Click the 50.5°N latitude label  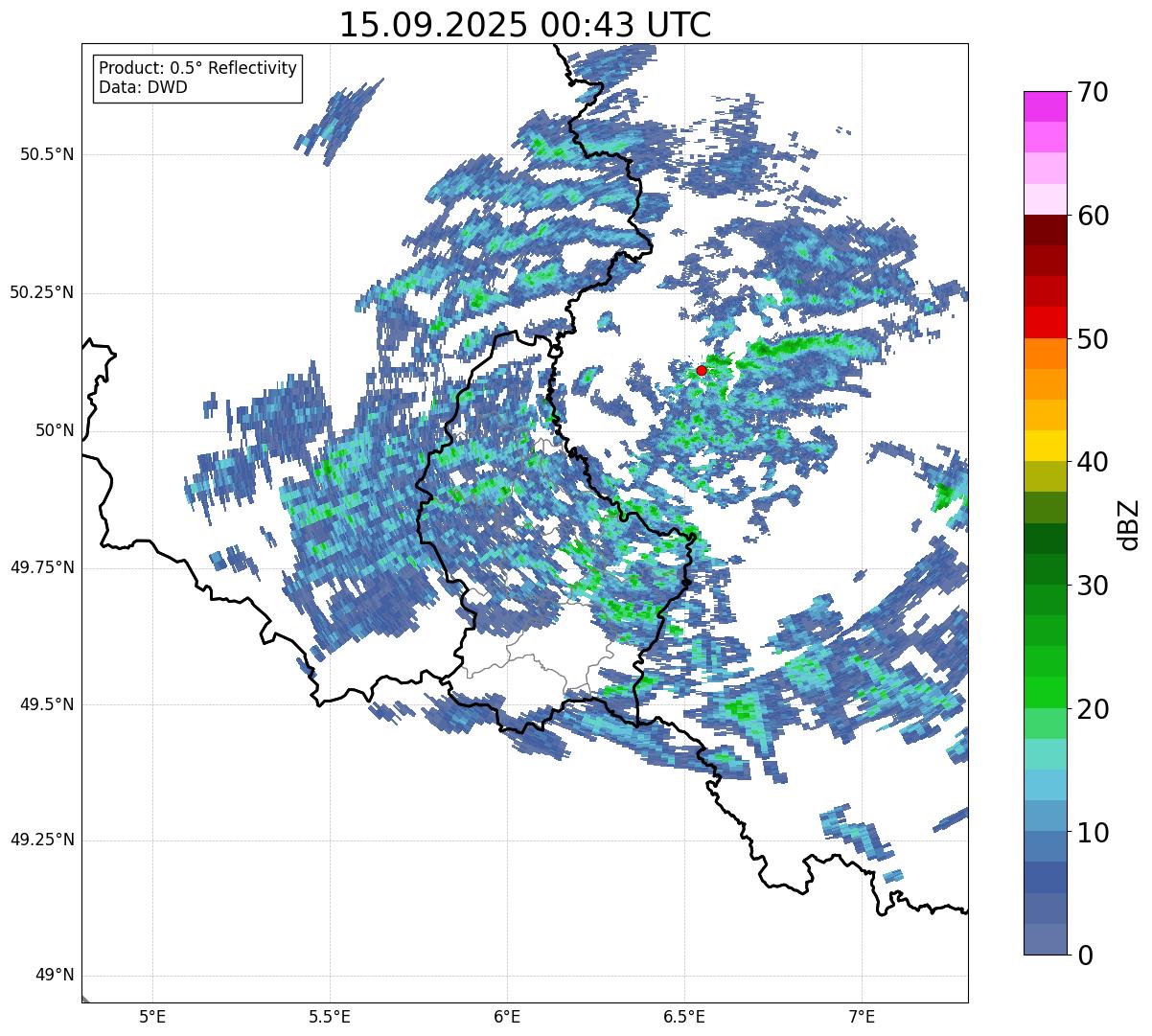47,155
